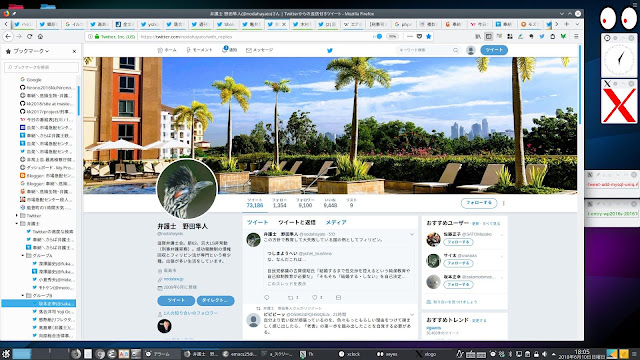Open Notifications bell in Twitter header
Image resolution: width=640 pixels, height=360 pixels.
(x=230, y=50)
